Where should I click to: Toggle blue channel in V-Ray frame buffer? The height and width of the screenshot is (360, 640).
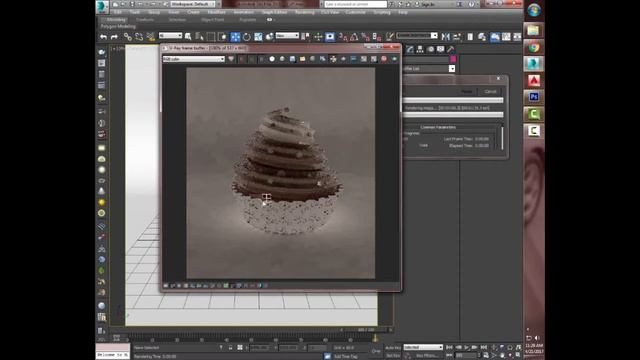(262, 59)
